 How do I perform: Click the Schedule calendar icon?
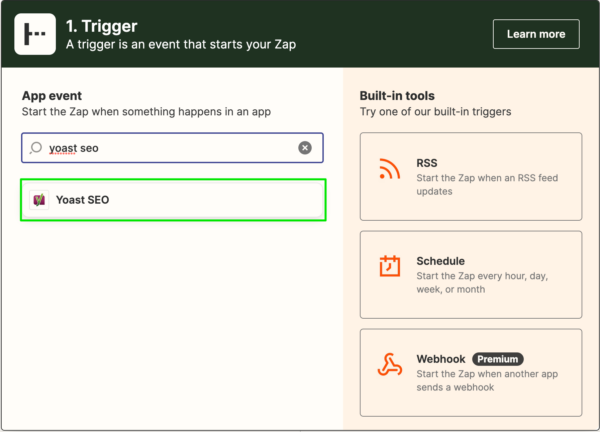(x=390, y=266)
